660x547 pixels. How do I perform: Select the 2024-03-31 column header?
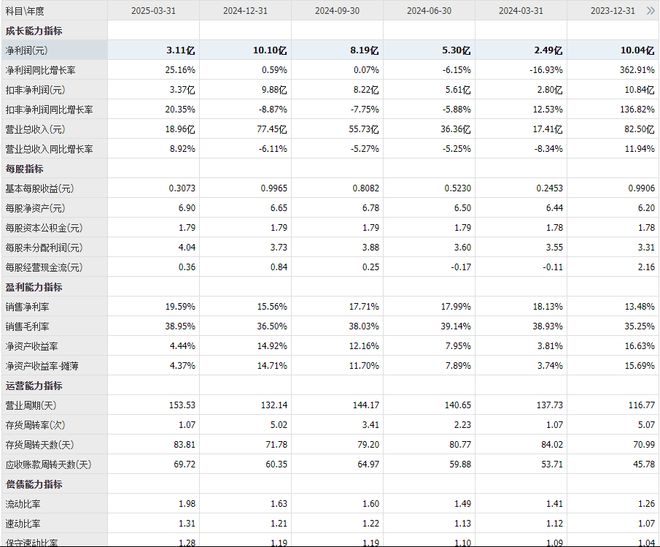[521, 11]
